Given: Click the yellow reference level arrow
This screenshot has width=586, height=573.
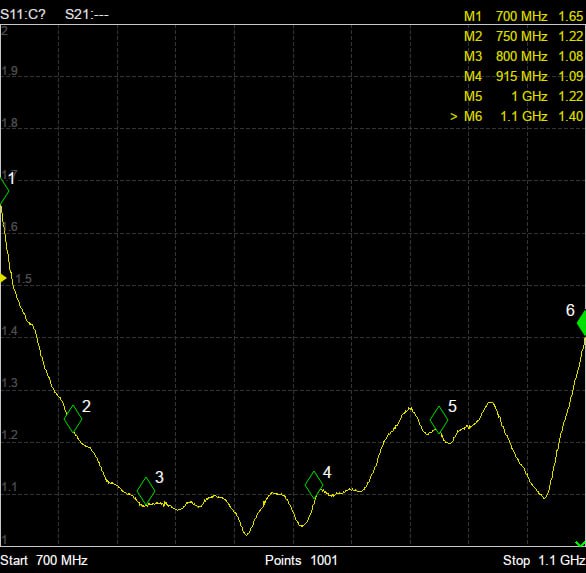Looking at the screenshot, I should click(x=3, y=278).
